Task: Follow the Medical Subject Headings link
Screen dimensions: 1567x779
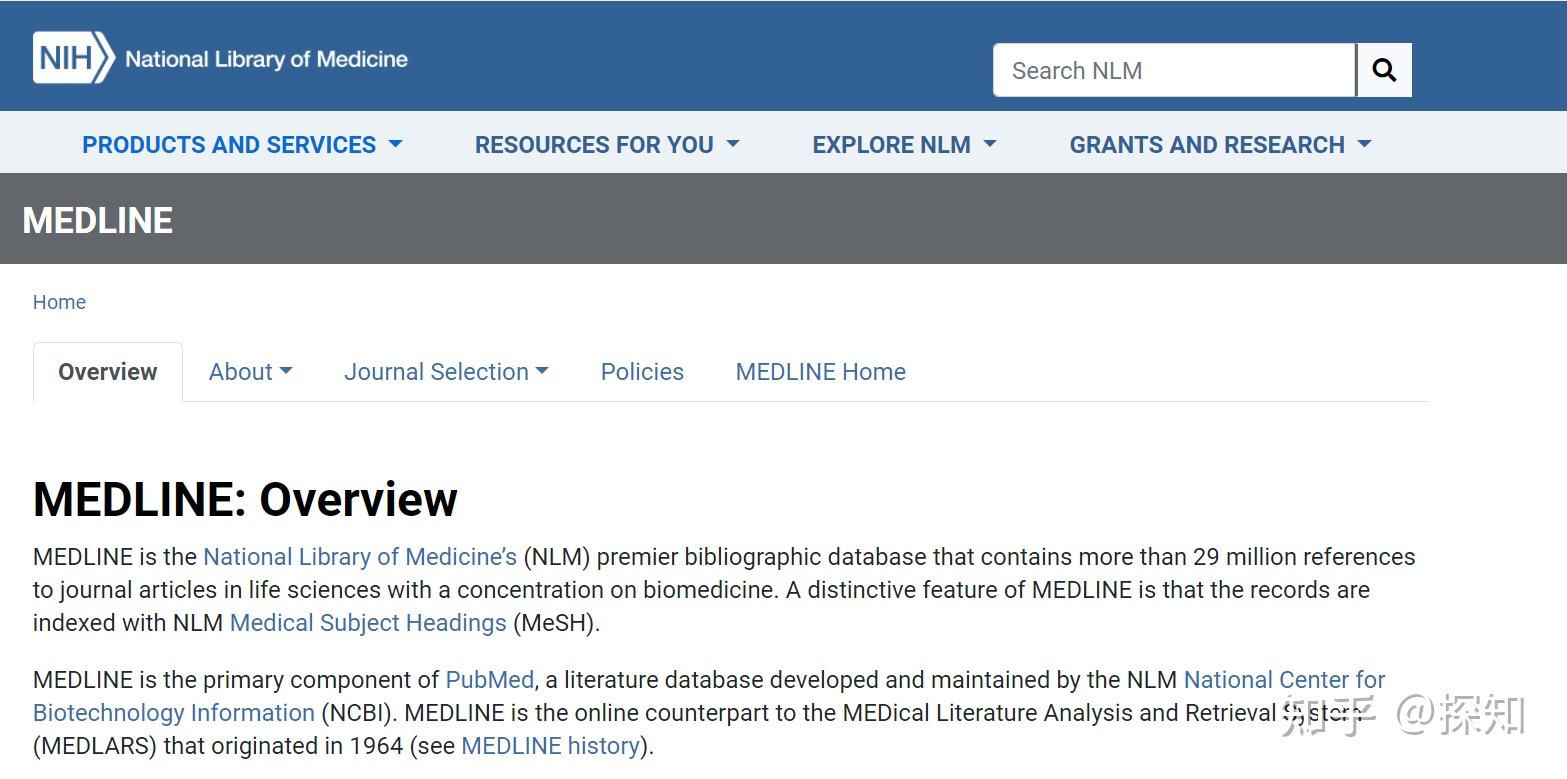Action: point(367,622)
